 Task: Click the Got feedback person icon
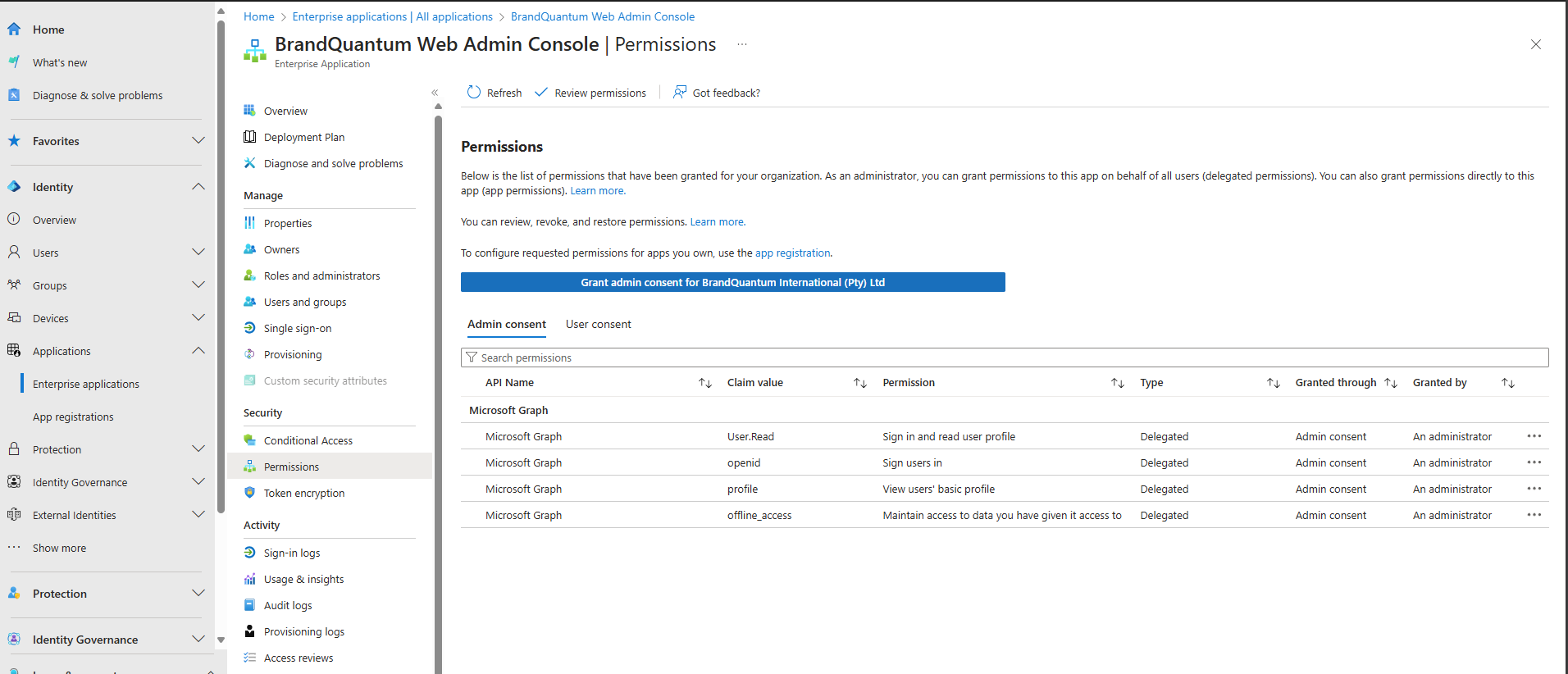click(x=680, y=93)
